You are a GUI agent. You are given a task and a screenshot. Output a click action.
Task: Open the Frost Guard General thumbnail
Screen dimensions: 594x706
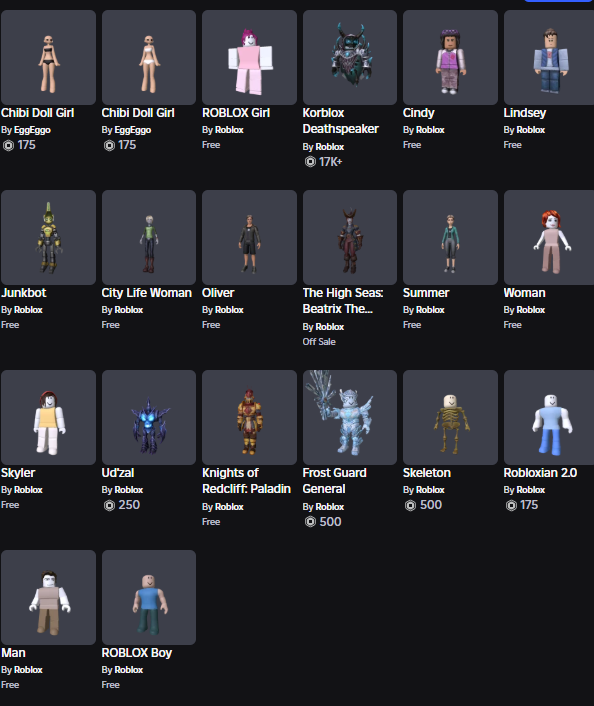(x=350, y=417)
